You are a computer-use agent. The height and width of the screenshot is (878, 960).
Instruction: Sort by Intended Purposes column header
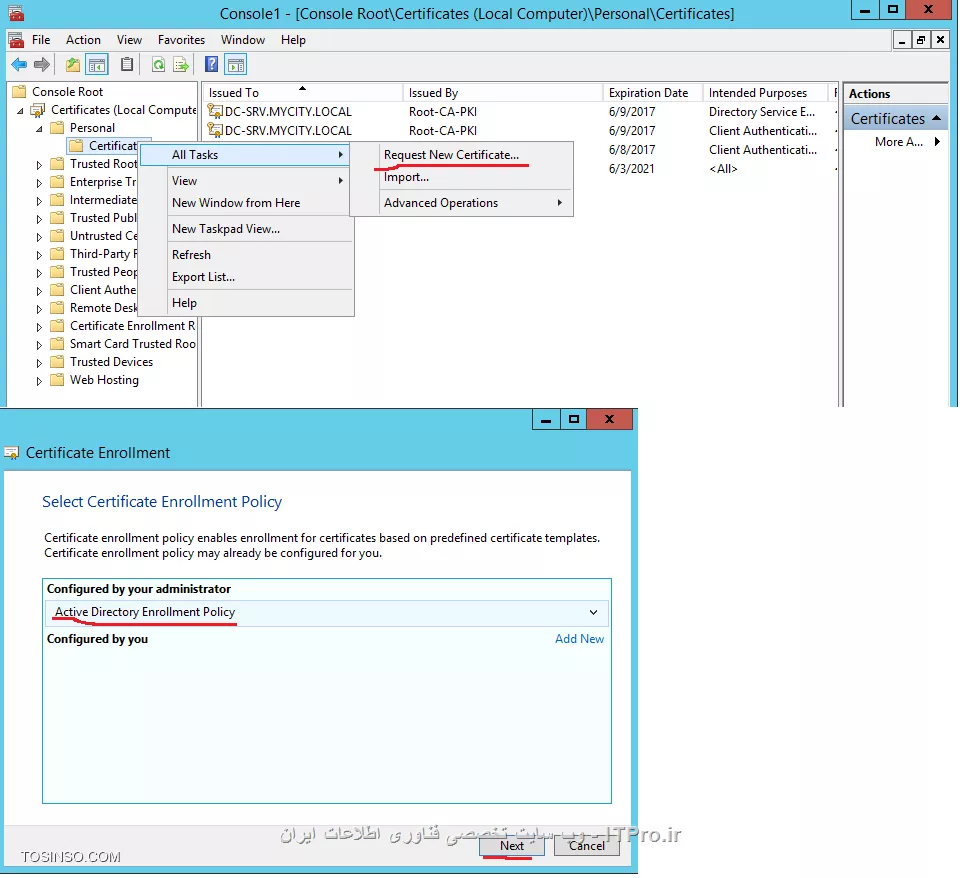pos(765,92)
